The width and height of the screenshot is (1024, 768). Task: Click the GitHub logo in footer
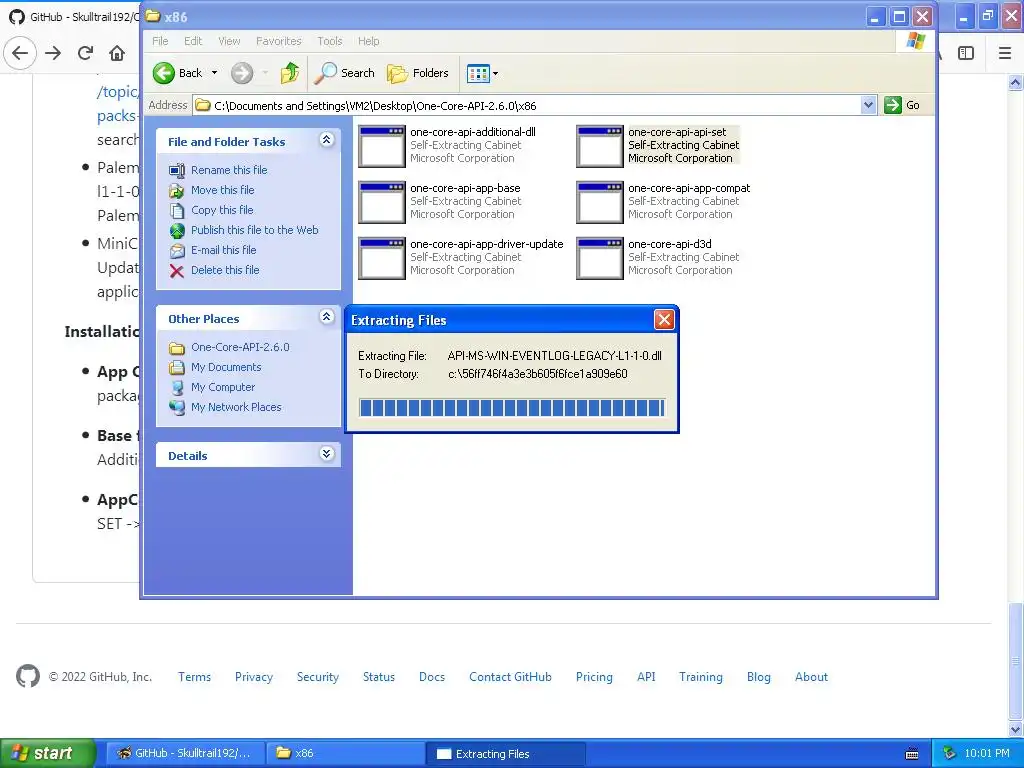tap(27, 677)
